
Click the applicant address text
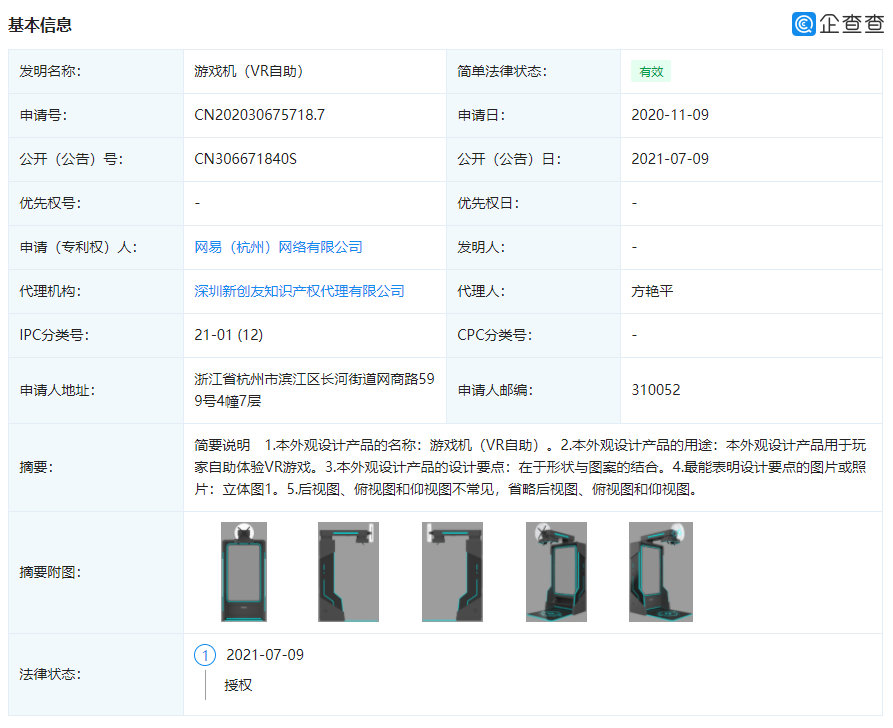tap(314, 390)
